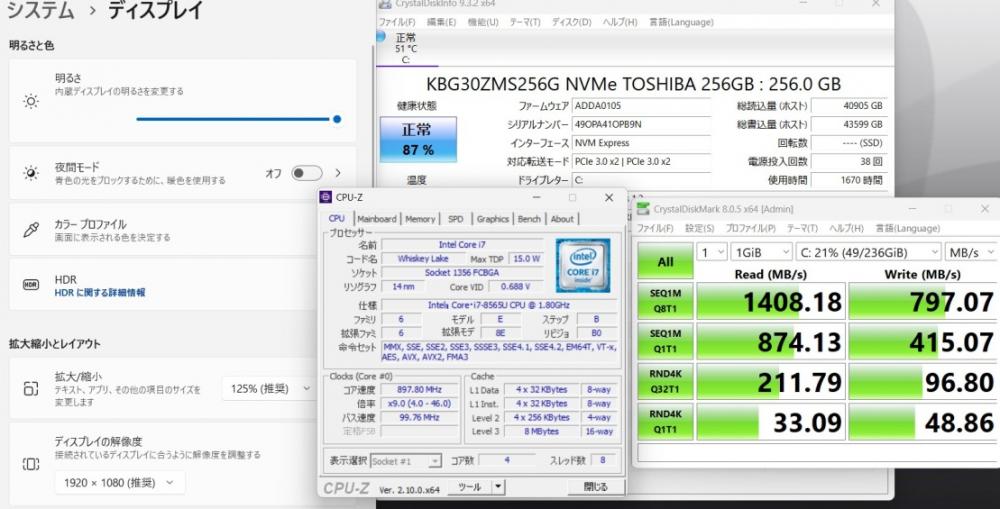Open 設定(S) menu in CrystalDiskMark

[x=699, y=228]
